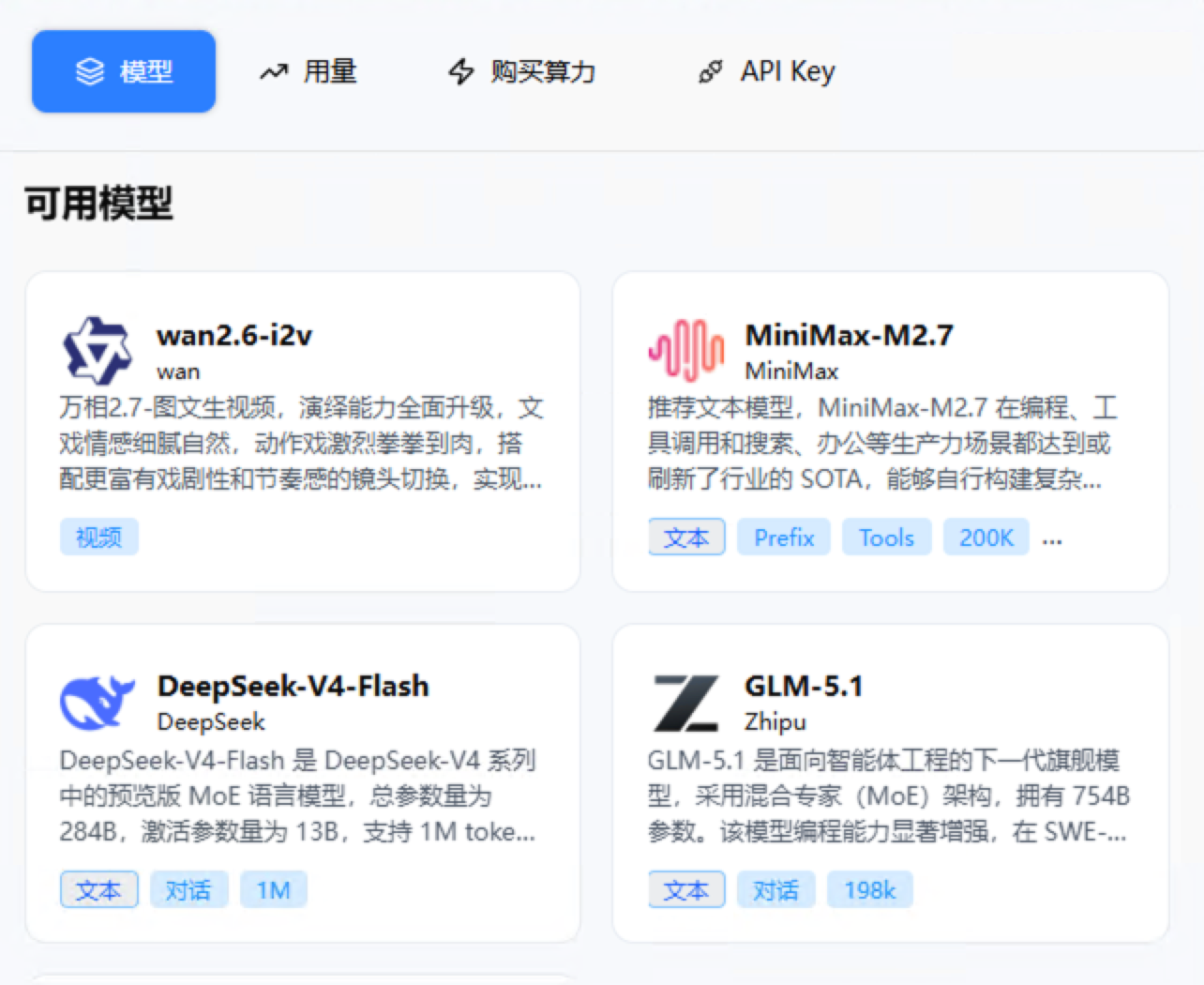Image resolution: width=1204 pixels, height=985 pixels.
Task: Click the GLM-5.1 description paragraph
Action: click(889, 796)
